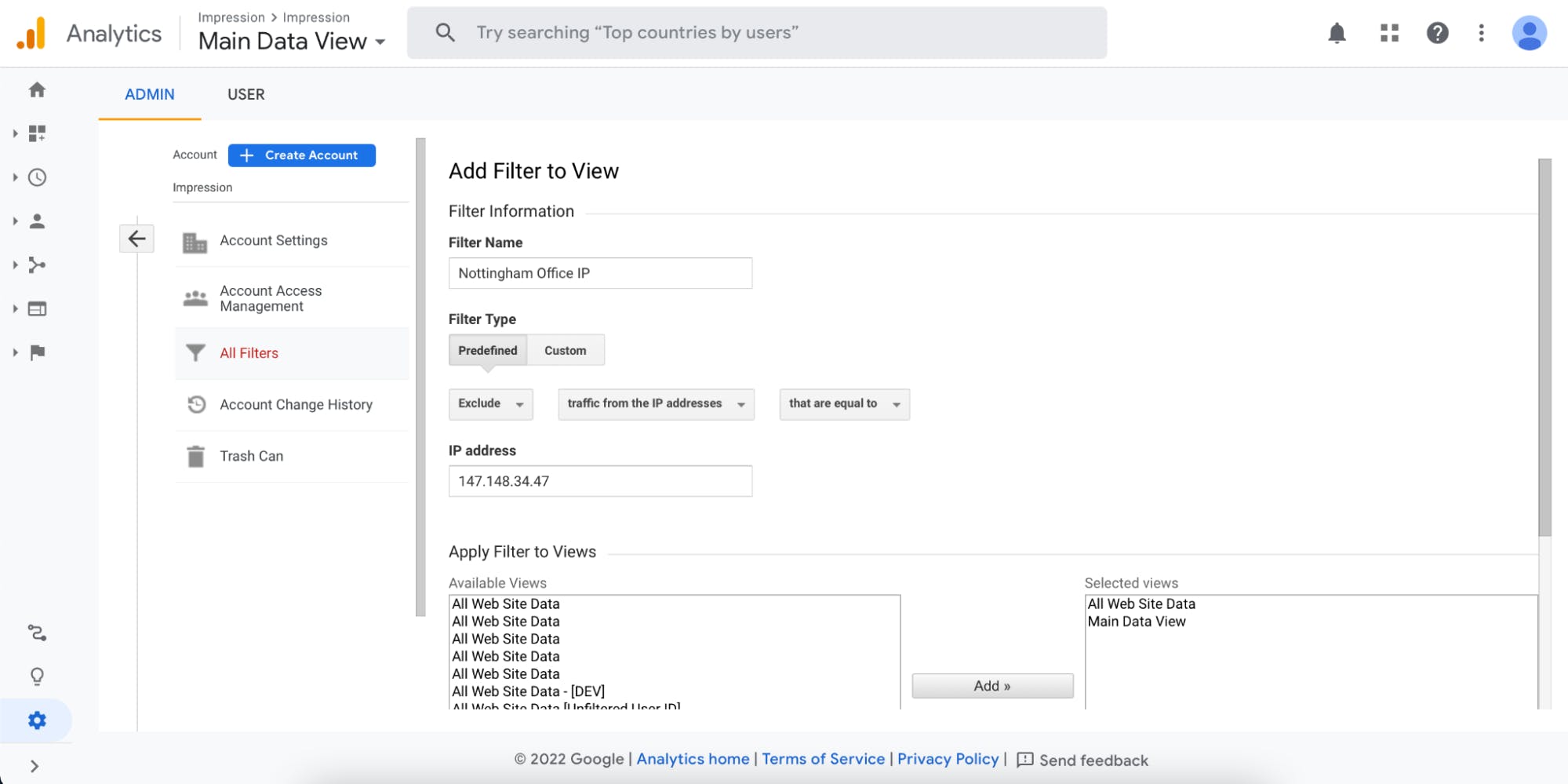Open the Behavior icon in sidebar
The width and height of the screenshot is (1568, 784).
pos(37,308)
